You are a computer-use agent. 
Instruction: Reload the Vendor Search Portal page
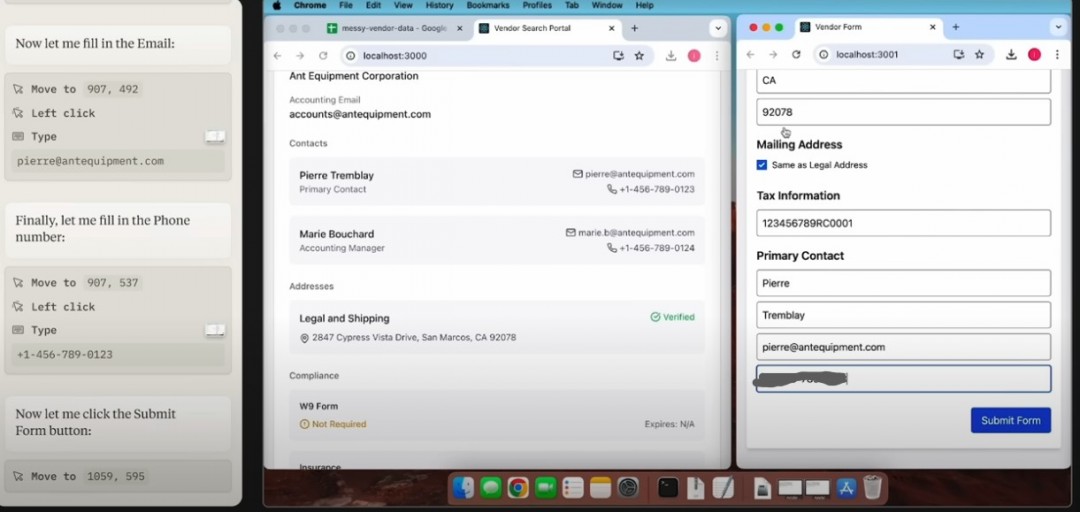click(x=322, y=56)
